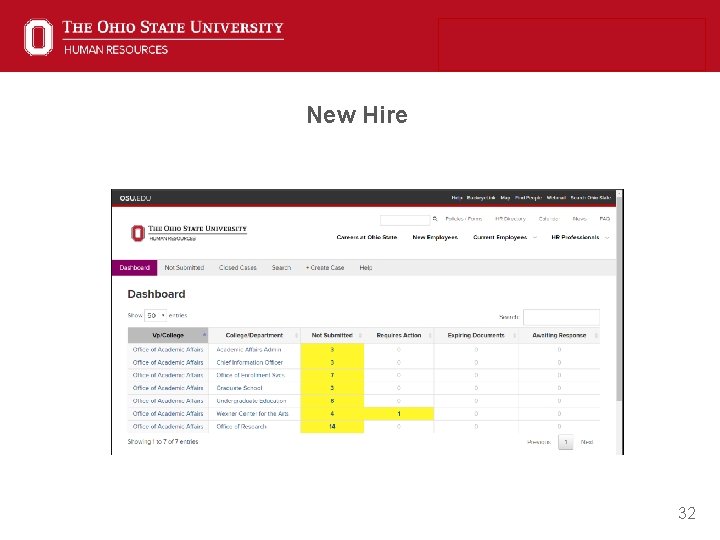This screenshot has height=540, width=720.
Task: Open the Office of Enrollment Svcs link
Action: pyautogui.click(x=250, y=376)
